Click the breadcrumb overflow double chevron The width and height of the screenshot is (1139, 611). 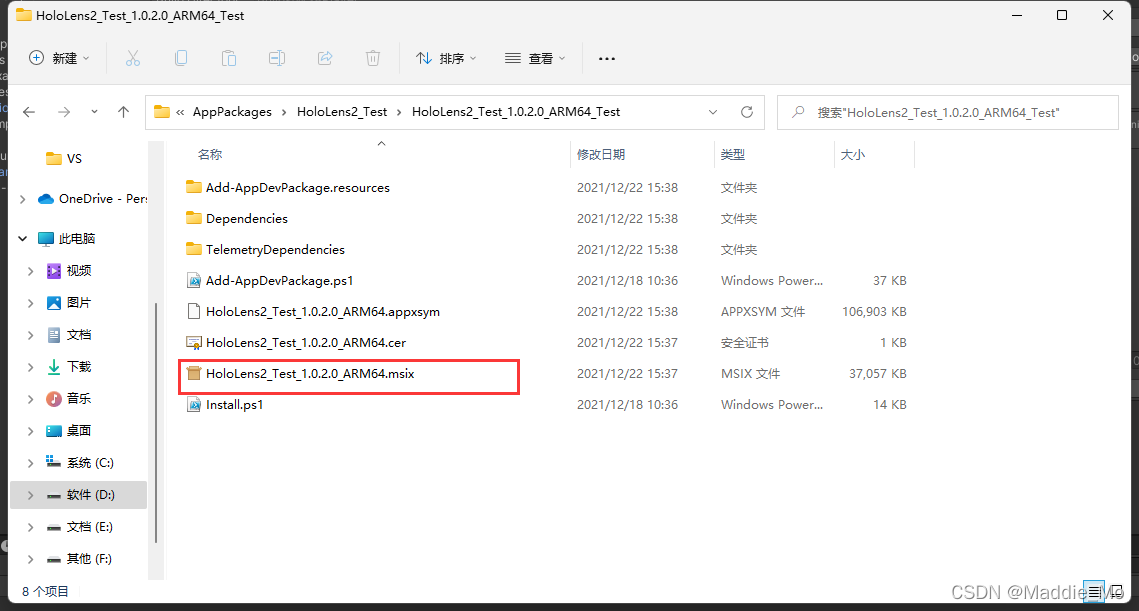(180, 112)
